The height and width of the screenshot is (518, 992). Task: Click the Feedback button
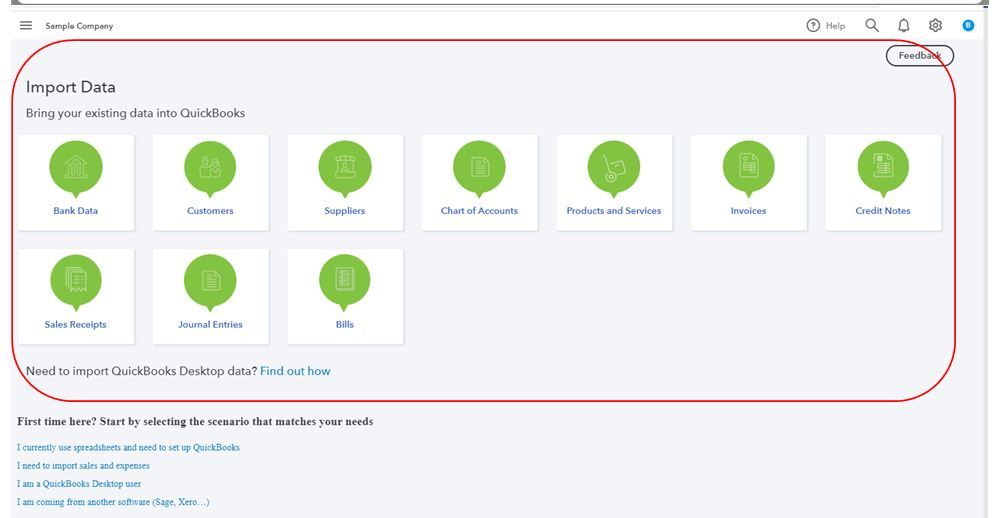(920, 56)
